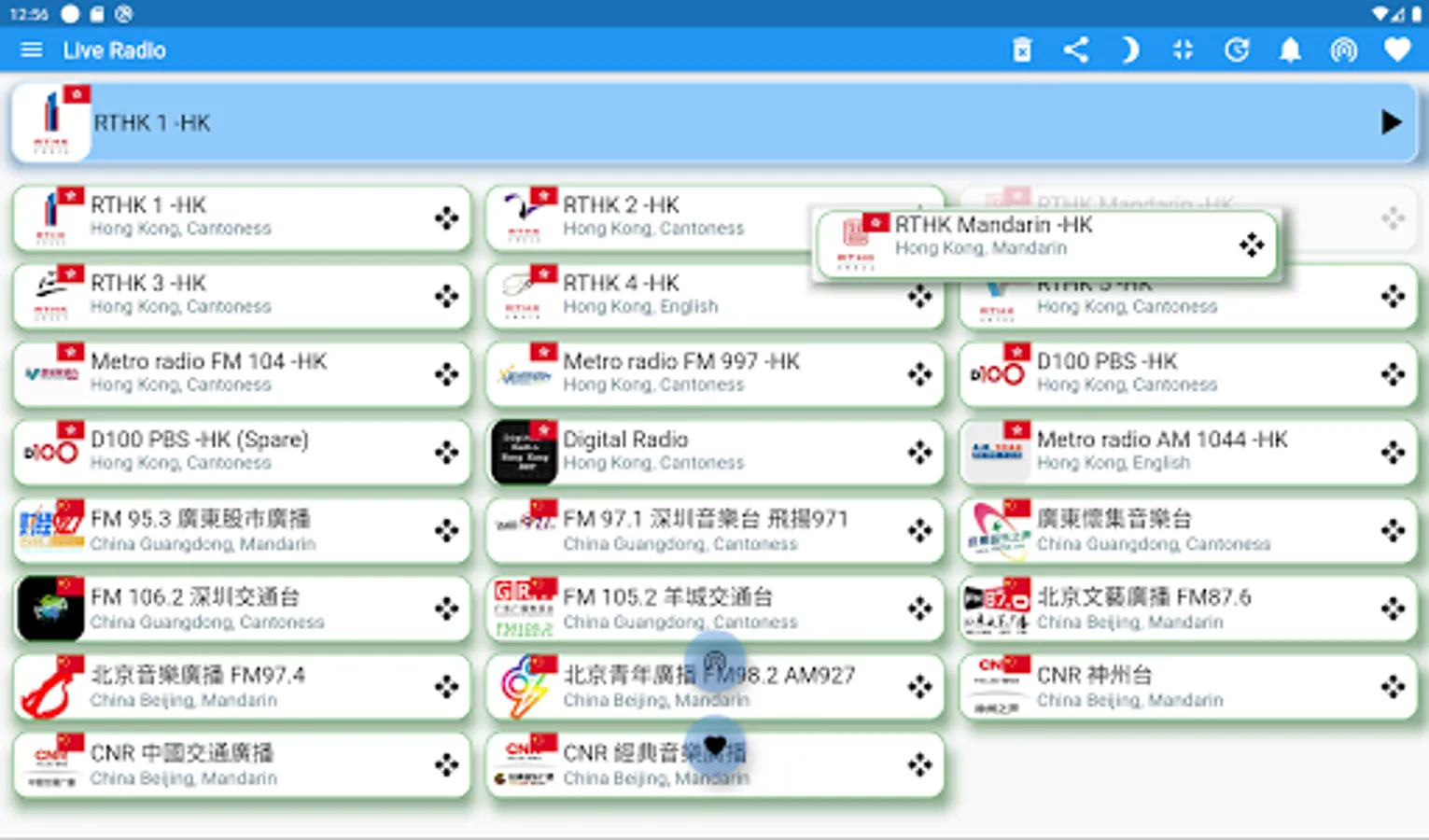Tap the refresh clock icon in toolbar
This screenshot has width=1429, height=840.
coord(1237,50)
